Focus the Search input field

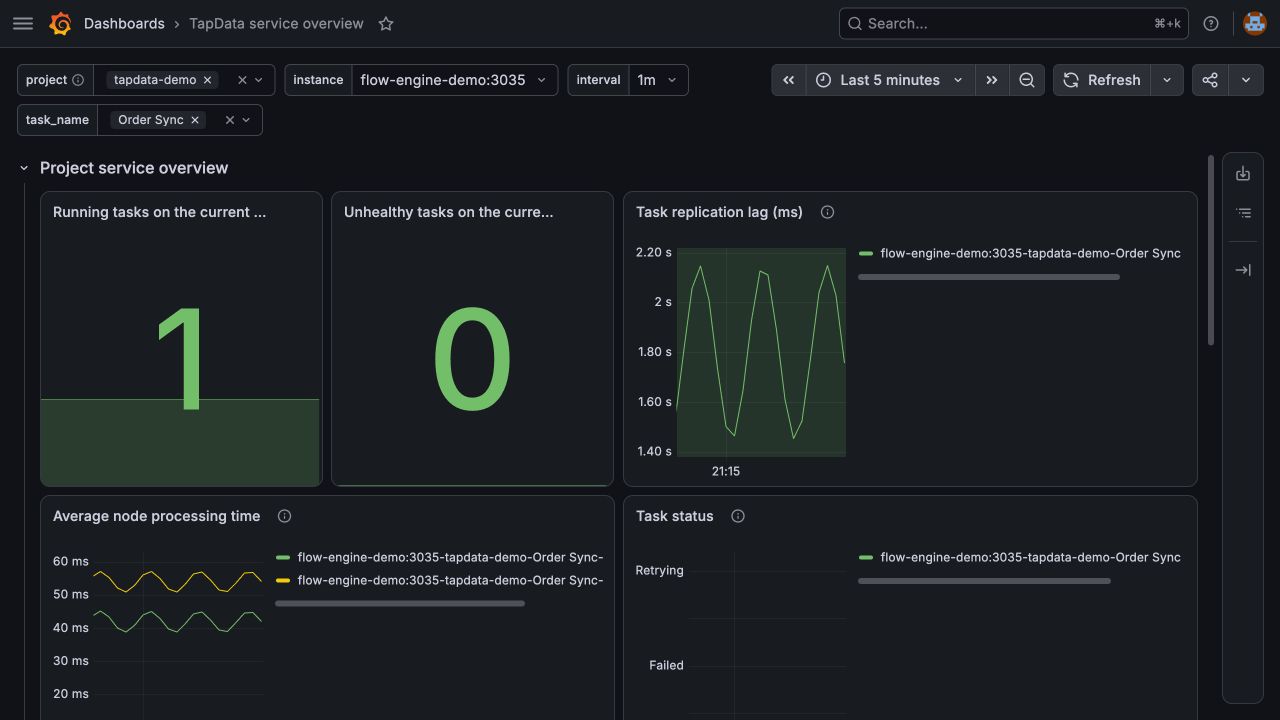coord(1013,24)
